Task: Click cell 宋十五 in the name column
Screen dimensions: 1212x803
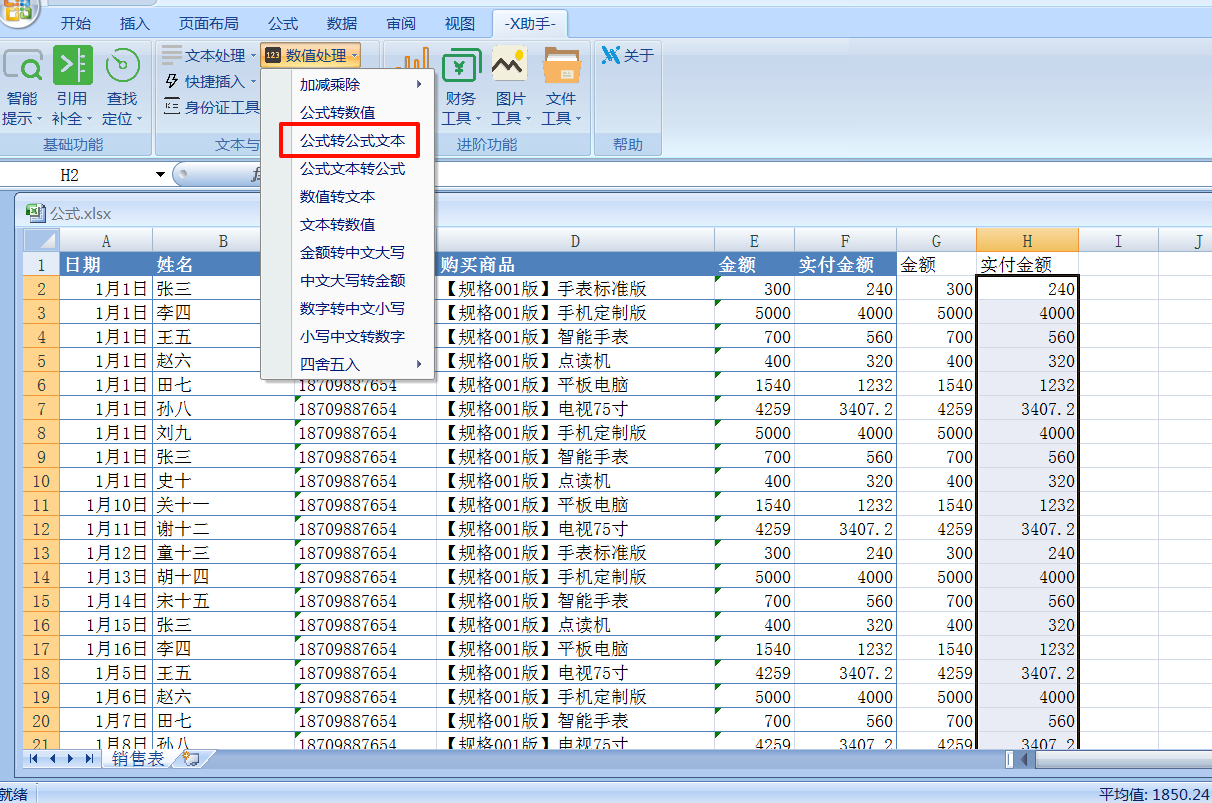Action: [x=223, y=601]
